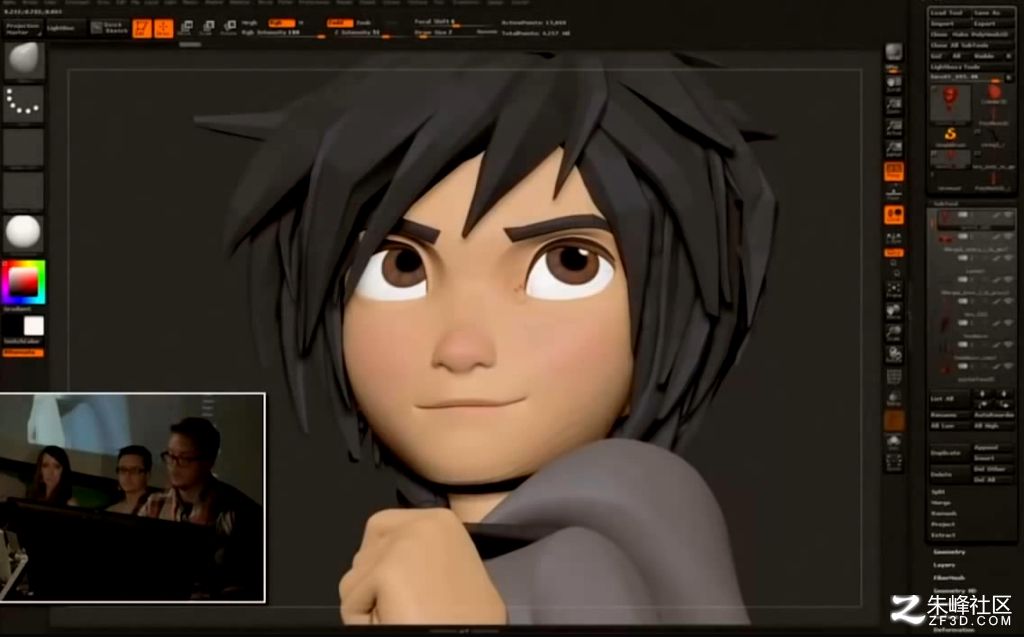Open the current brush thumbnail selector
The image size is (1024, 637).
(x=24, y=60)
